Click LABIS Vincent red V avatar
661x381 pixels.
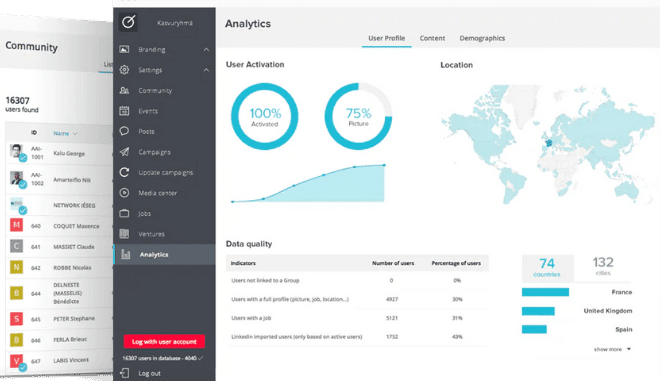point(16,361)
